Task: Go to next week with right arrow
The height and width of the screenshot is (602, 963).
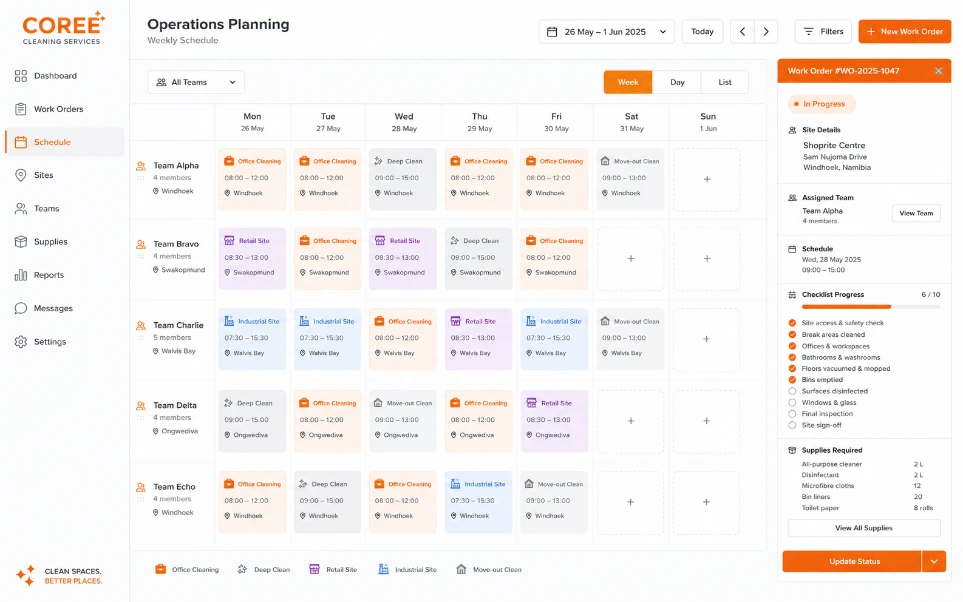Action: click(766, 31)
